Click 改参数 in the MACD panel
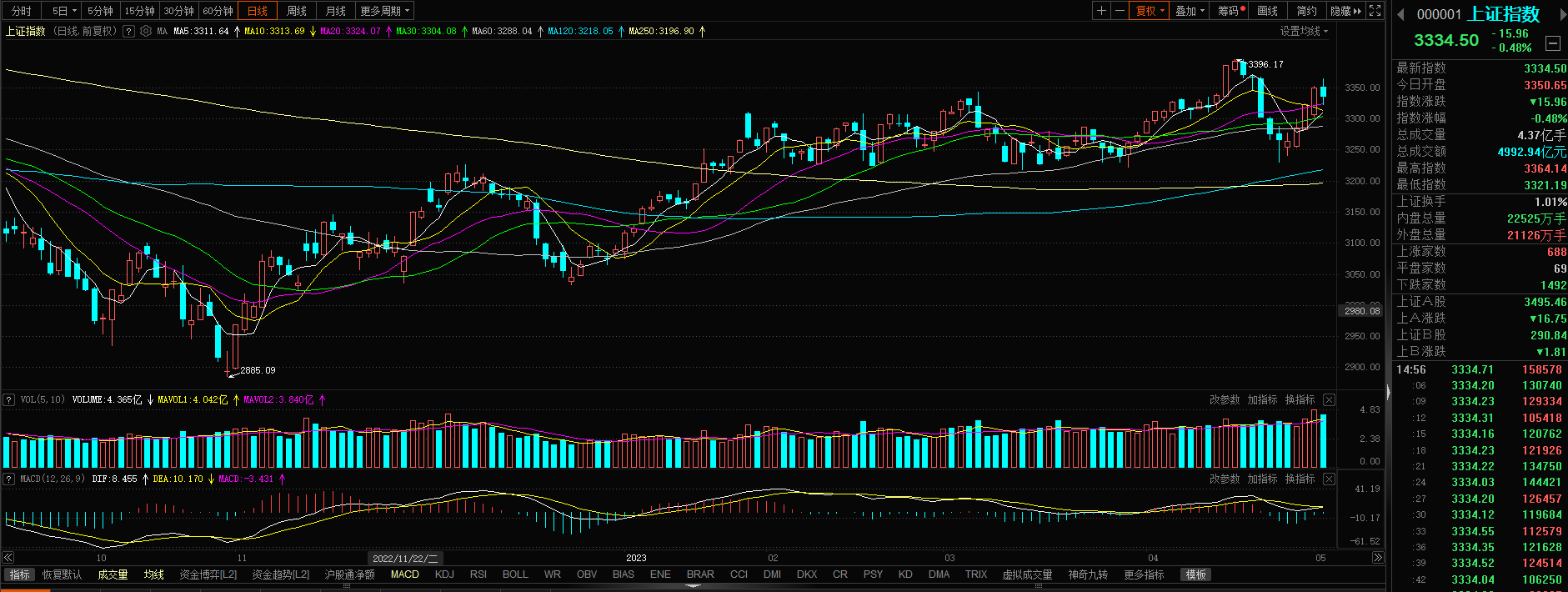 coord(1224,479)
